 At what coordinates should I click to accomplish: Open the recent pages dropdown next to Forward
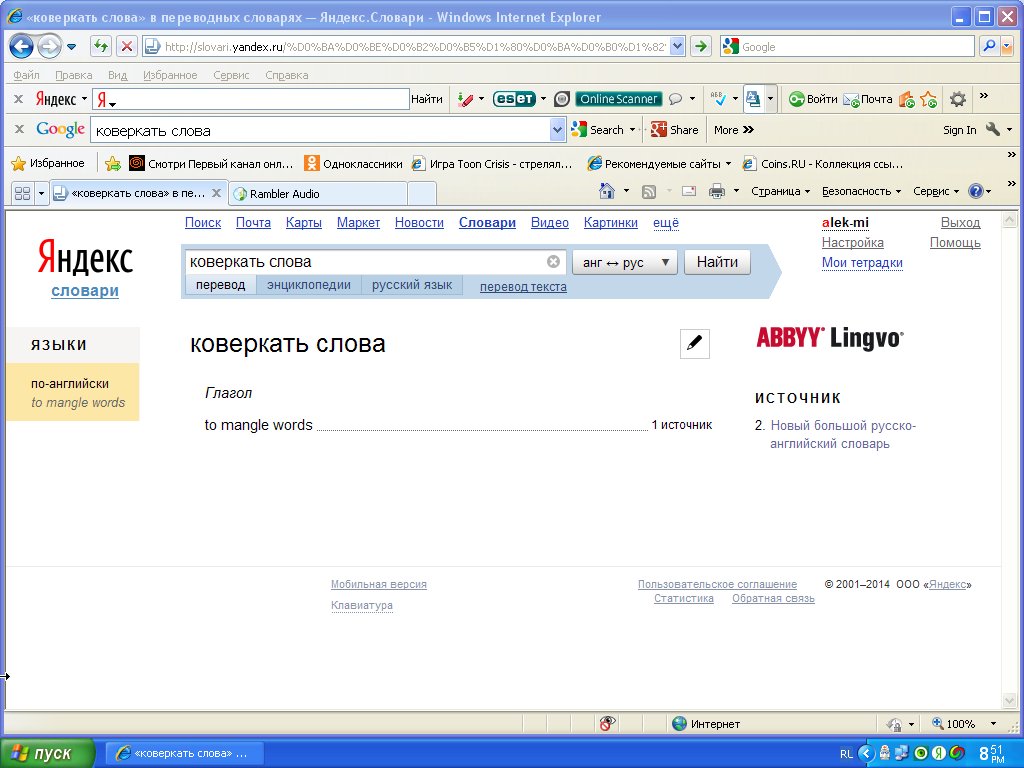[x=71, y=46]
